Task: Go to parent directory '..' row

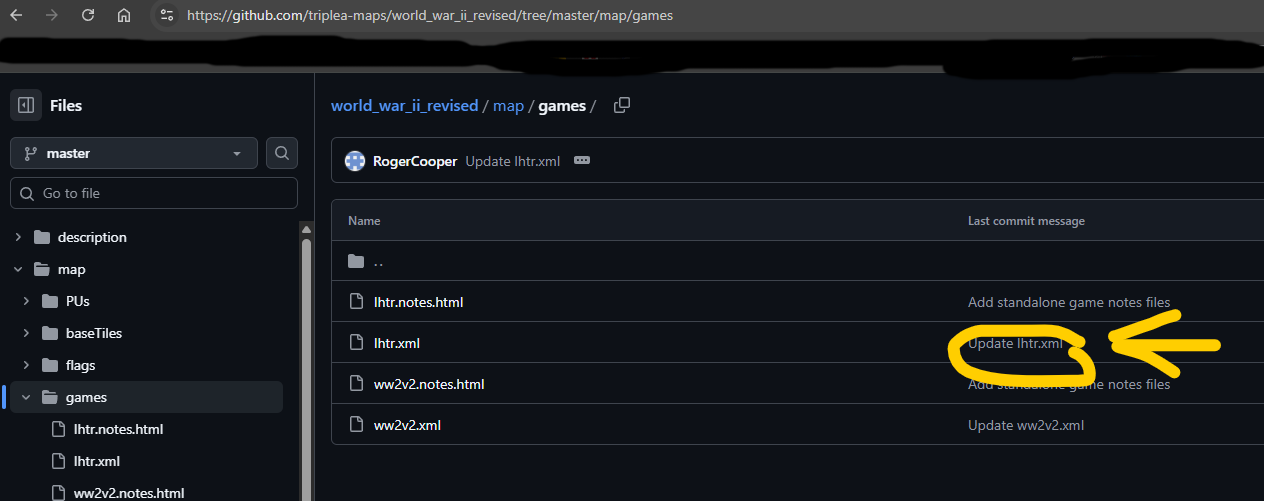Action: click(797, 261)
